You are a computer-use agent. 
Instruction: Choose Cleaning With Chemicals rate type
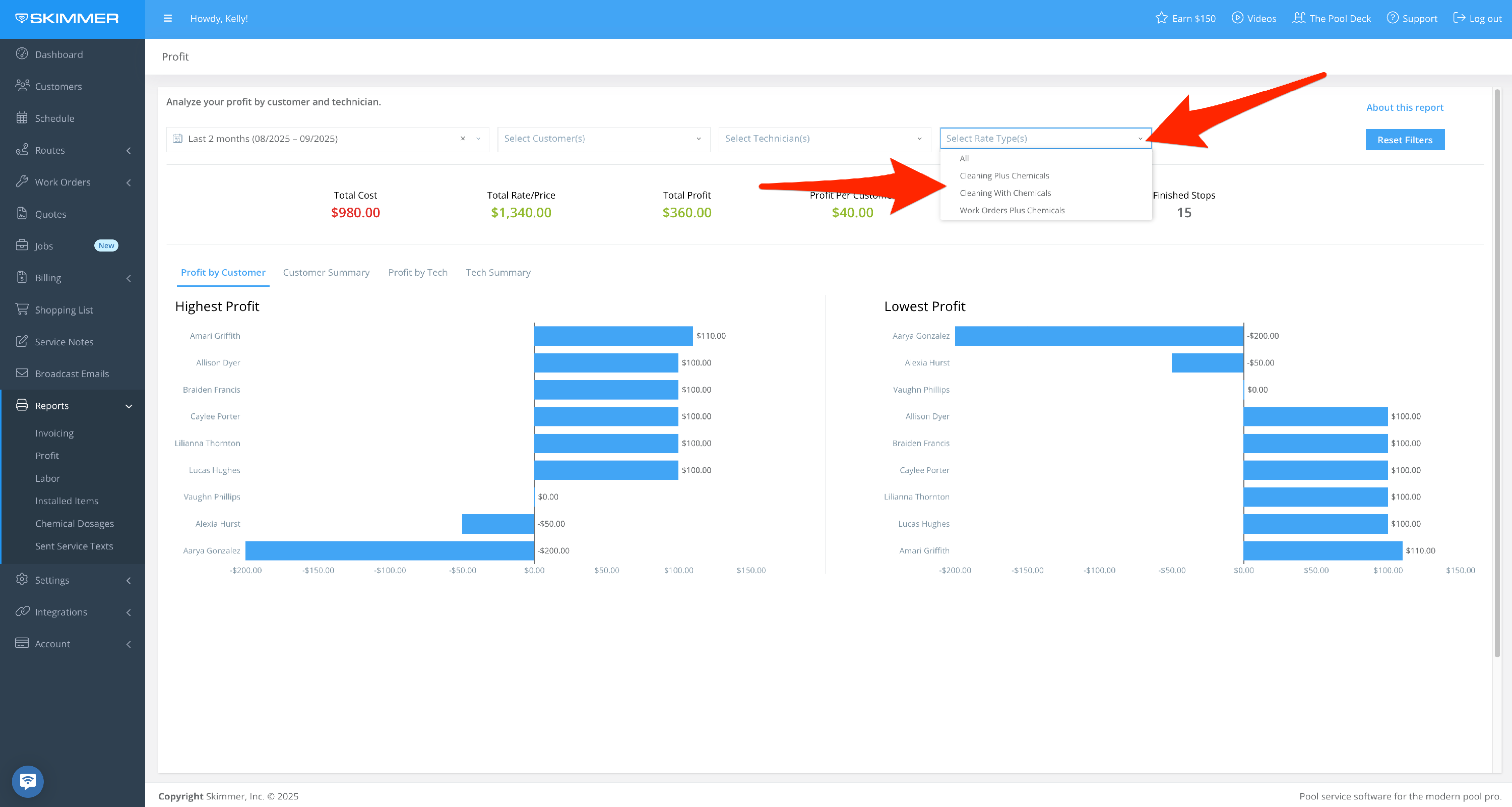click(1005, 193)
